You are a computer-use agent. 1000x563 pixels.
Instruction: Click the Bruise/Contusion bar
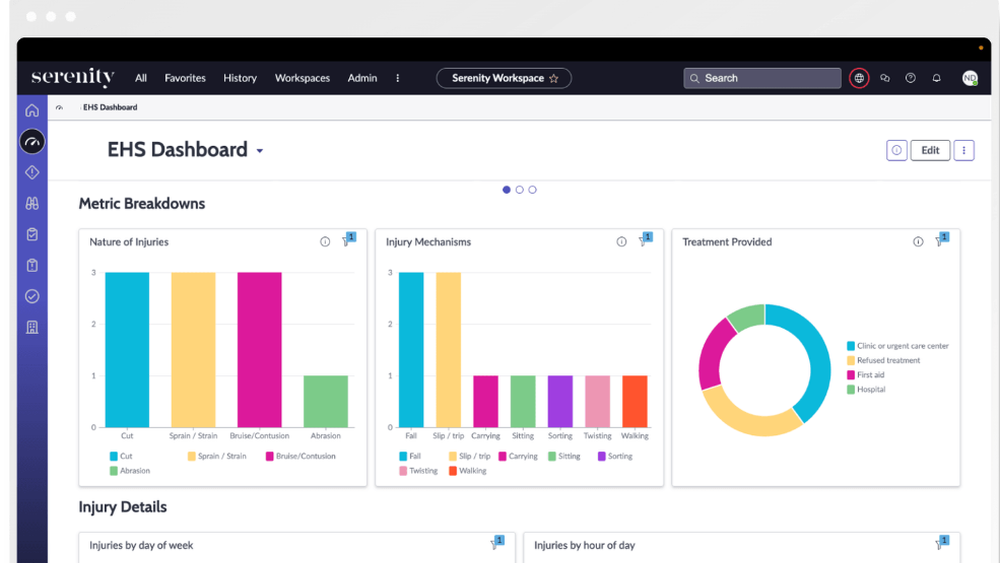click(260, 350)
